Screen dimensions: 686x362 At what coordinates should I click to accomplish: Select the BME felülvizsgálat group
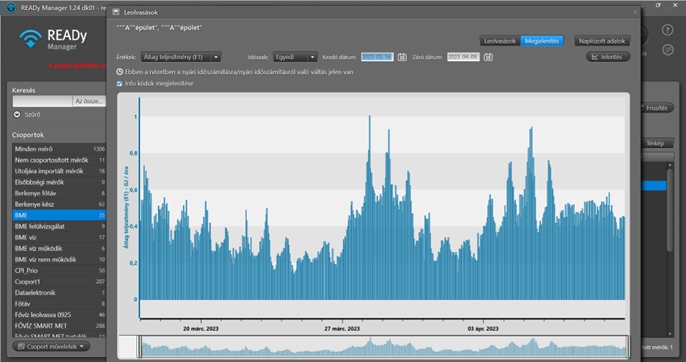click(x=59, y=226)
